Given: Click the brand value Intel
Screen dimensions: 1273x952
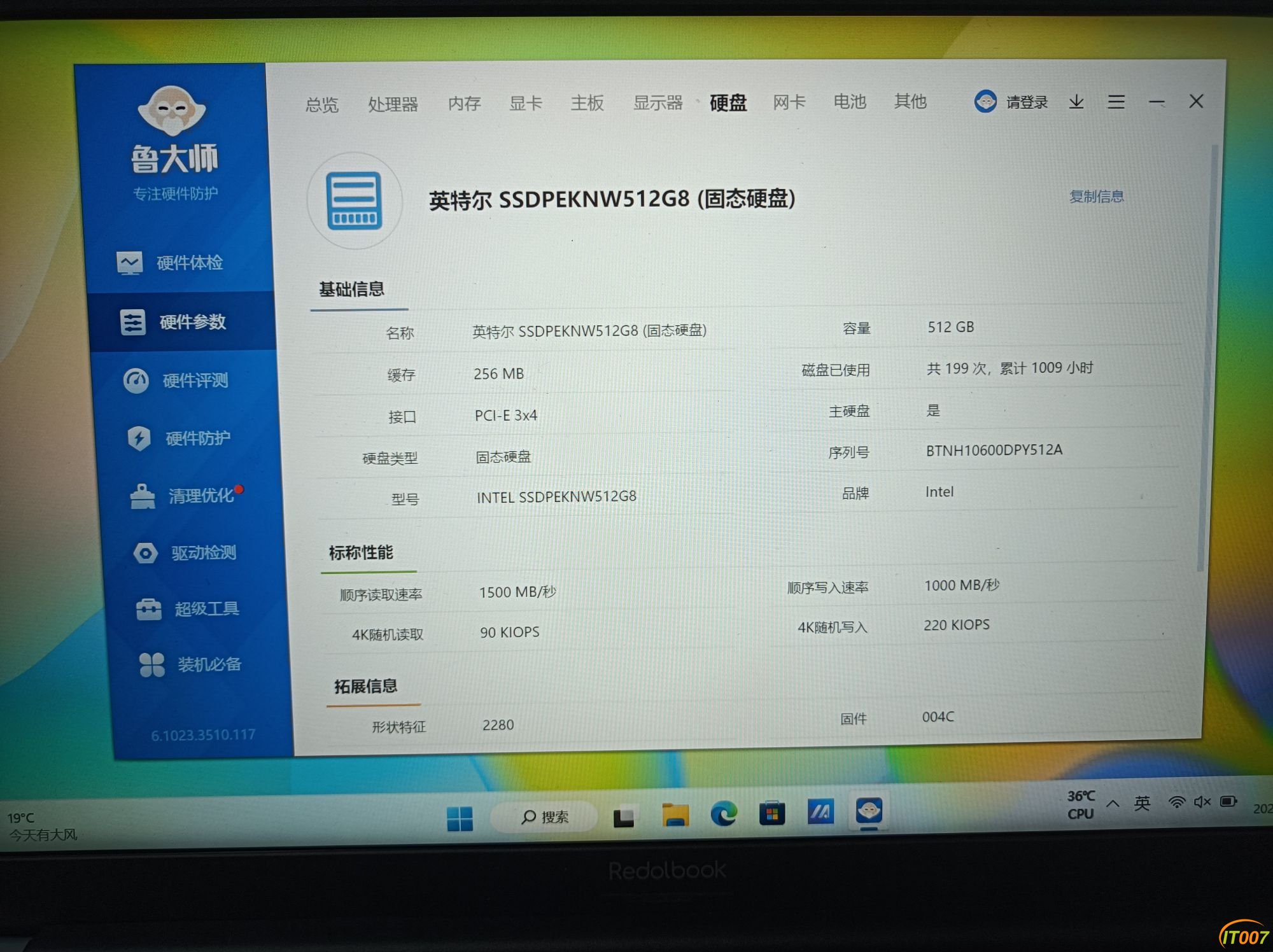Looking at the screenshot, I should (939, 492).
